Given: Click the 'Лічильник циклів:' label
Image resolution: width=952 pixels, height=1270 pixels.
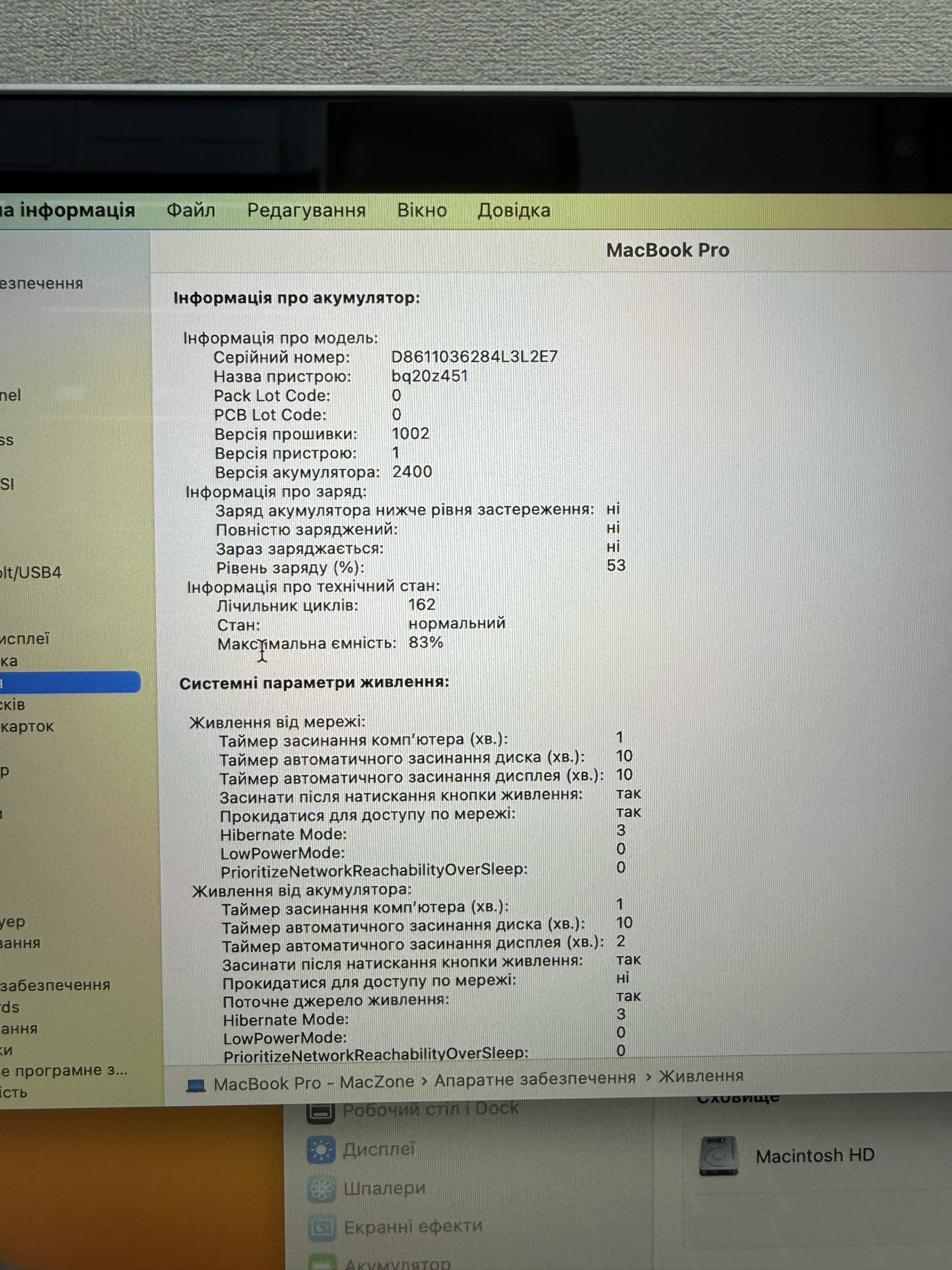Looking at the screenshot, I should pyautogui.click(x=288, y=606).
